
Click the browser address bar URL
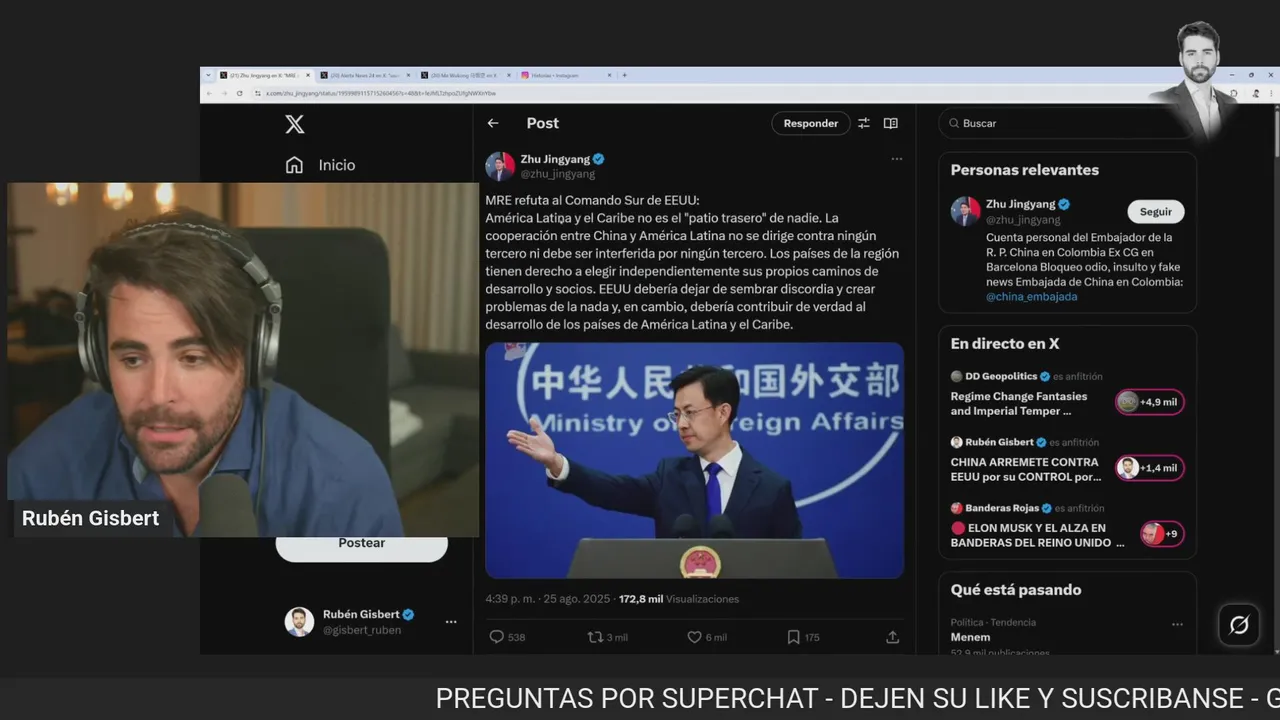380,93
